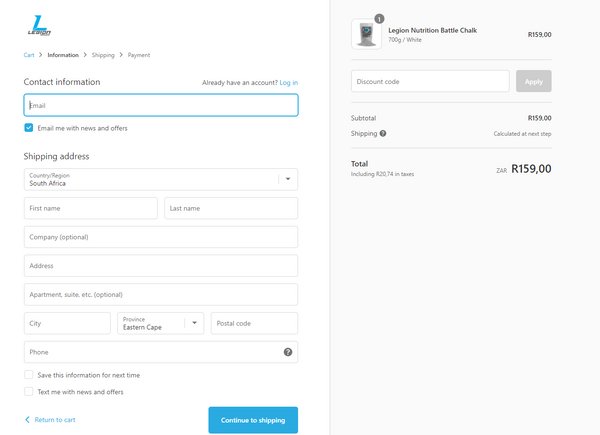This screenshot has height=435, width=600.
Task: Uncheck Email me with news and offers
Action: coord(29,128)
